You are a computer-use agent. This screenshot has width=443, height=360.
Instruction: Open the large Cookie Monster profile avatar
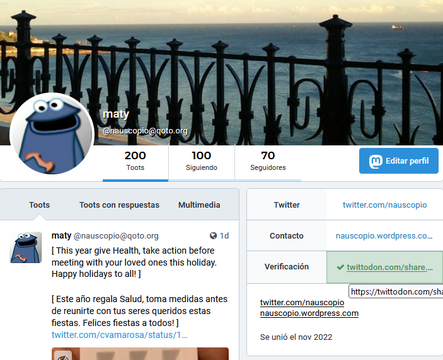point(52,134)
